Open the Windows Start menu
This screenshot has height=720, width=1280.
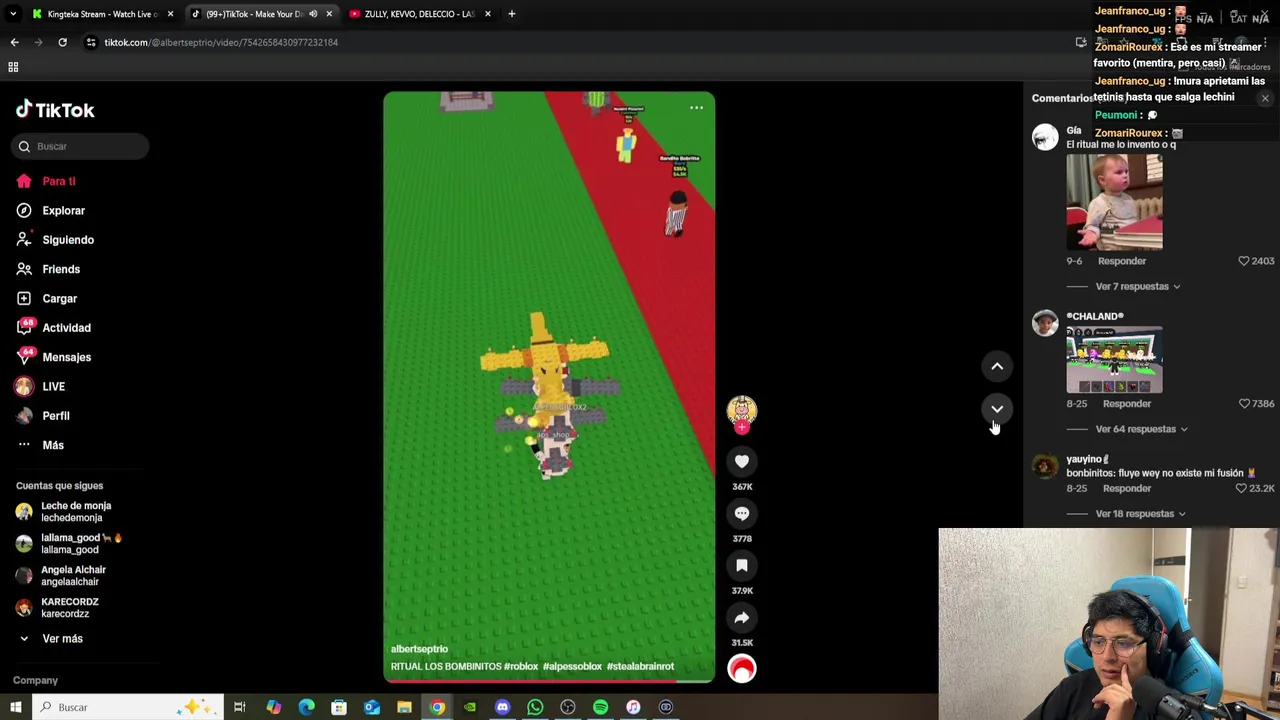[x=16, y=707]
